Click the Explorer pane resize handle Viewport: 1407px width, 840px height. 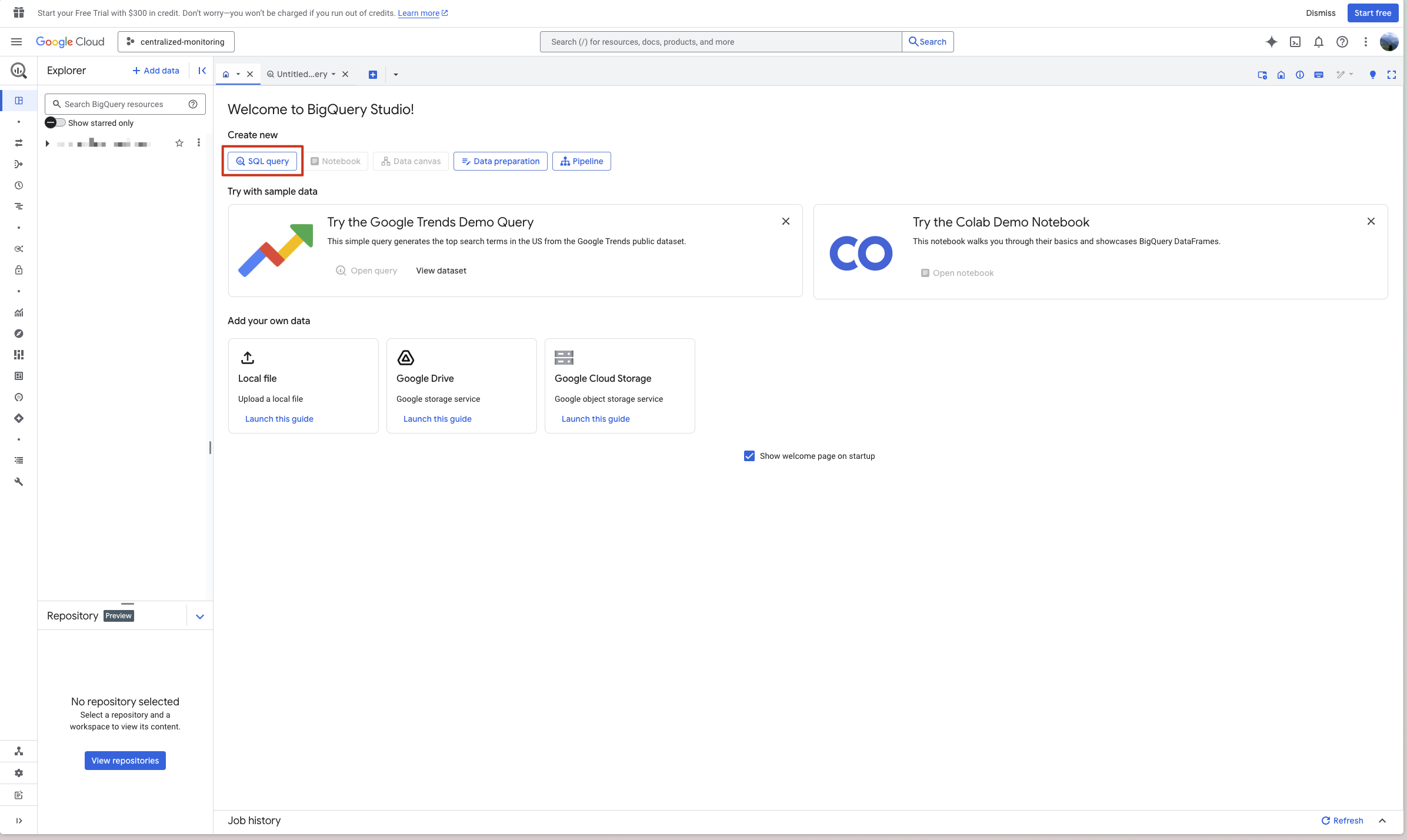[x=210, y=448]
